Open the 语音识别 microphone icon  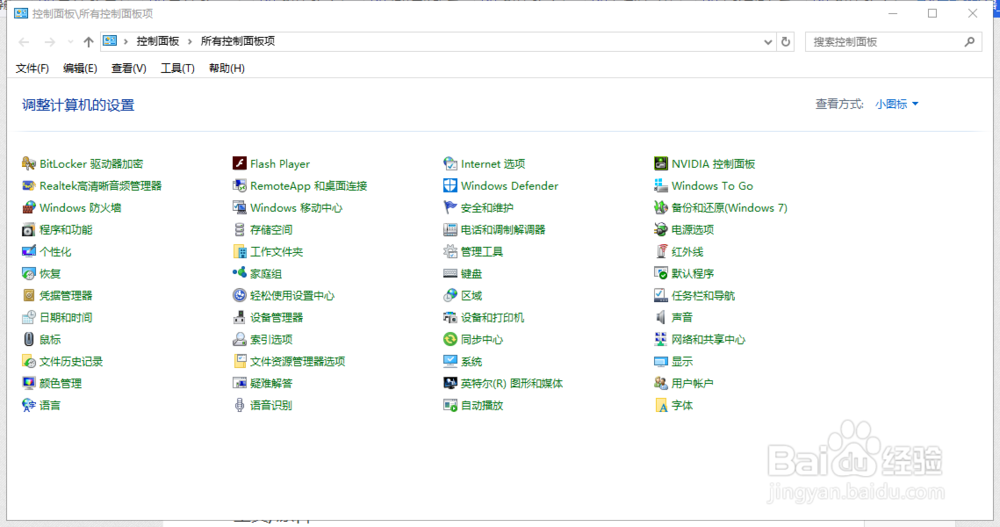(x=239, y=405)
